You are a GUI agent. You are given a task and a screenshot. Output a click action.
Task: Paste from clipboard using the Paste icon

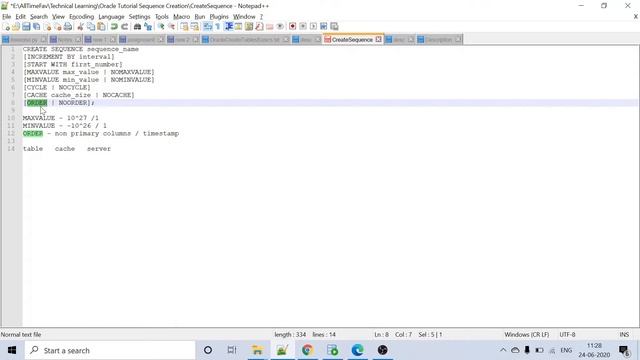(101, 27)
